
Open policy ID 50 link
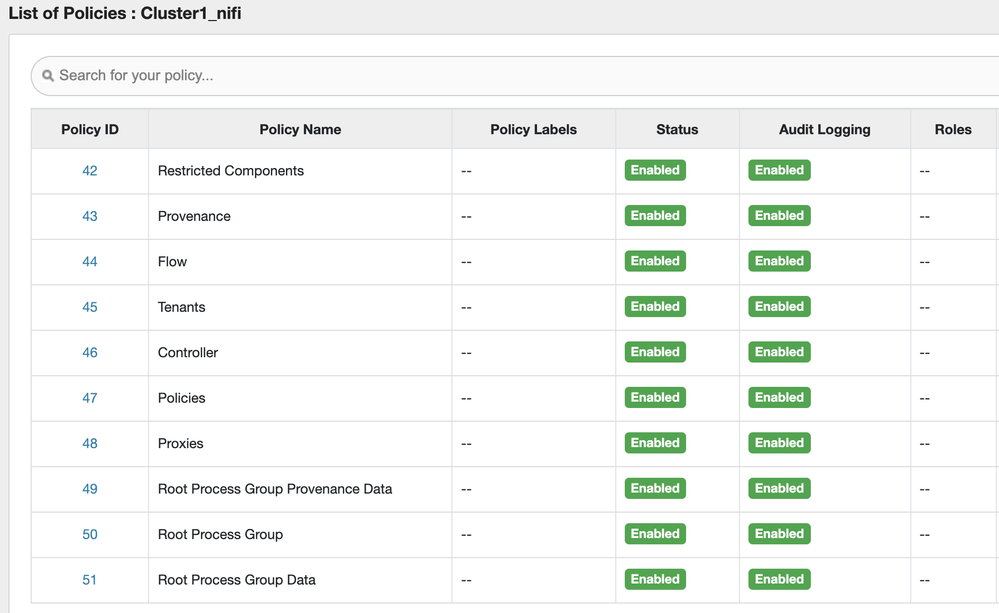coord(90,534)
